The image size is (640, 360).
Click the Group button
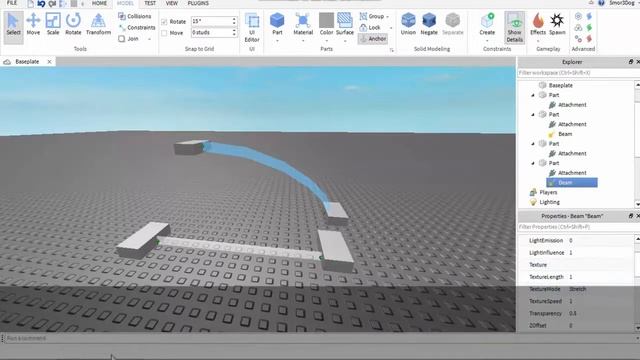(x=372, y=16)
